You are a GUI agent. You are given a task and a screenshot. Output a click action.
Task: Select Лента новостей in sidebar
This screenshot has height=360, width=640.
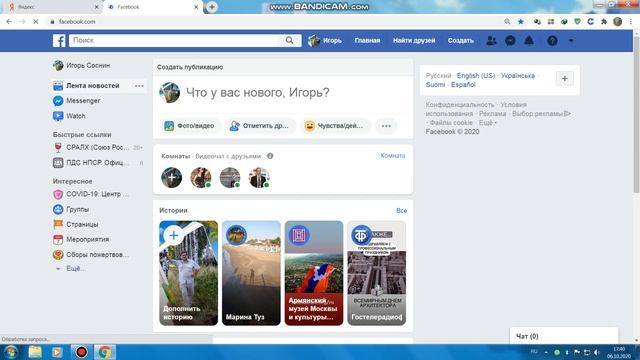tap(92, 86)
